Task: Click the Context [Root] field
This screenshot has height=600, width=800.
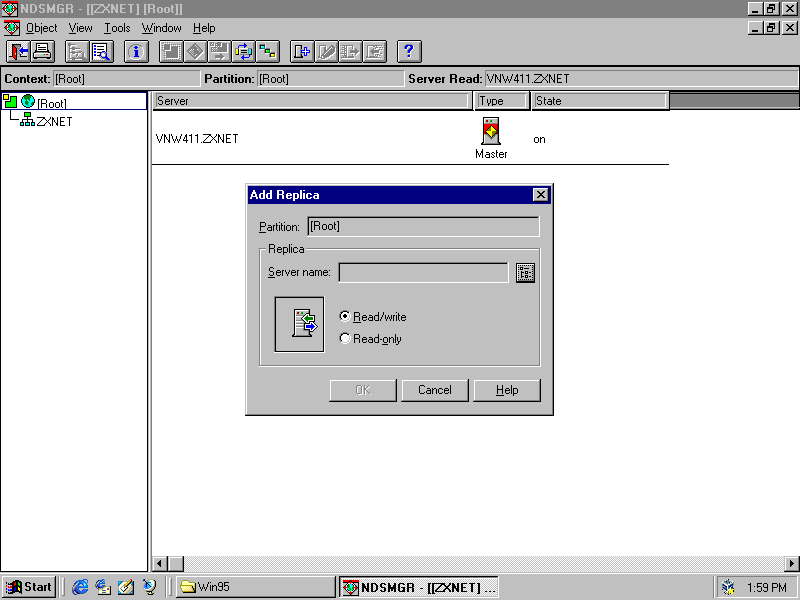Action: click(127, 79)
